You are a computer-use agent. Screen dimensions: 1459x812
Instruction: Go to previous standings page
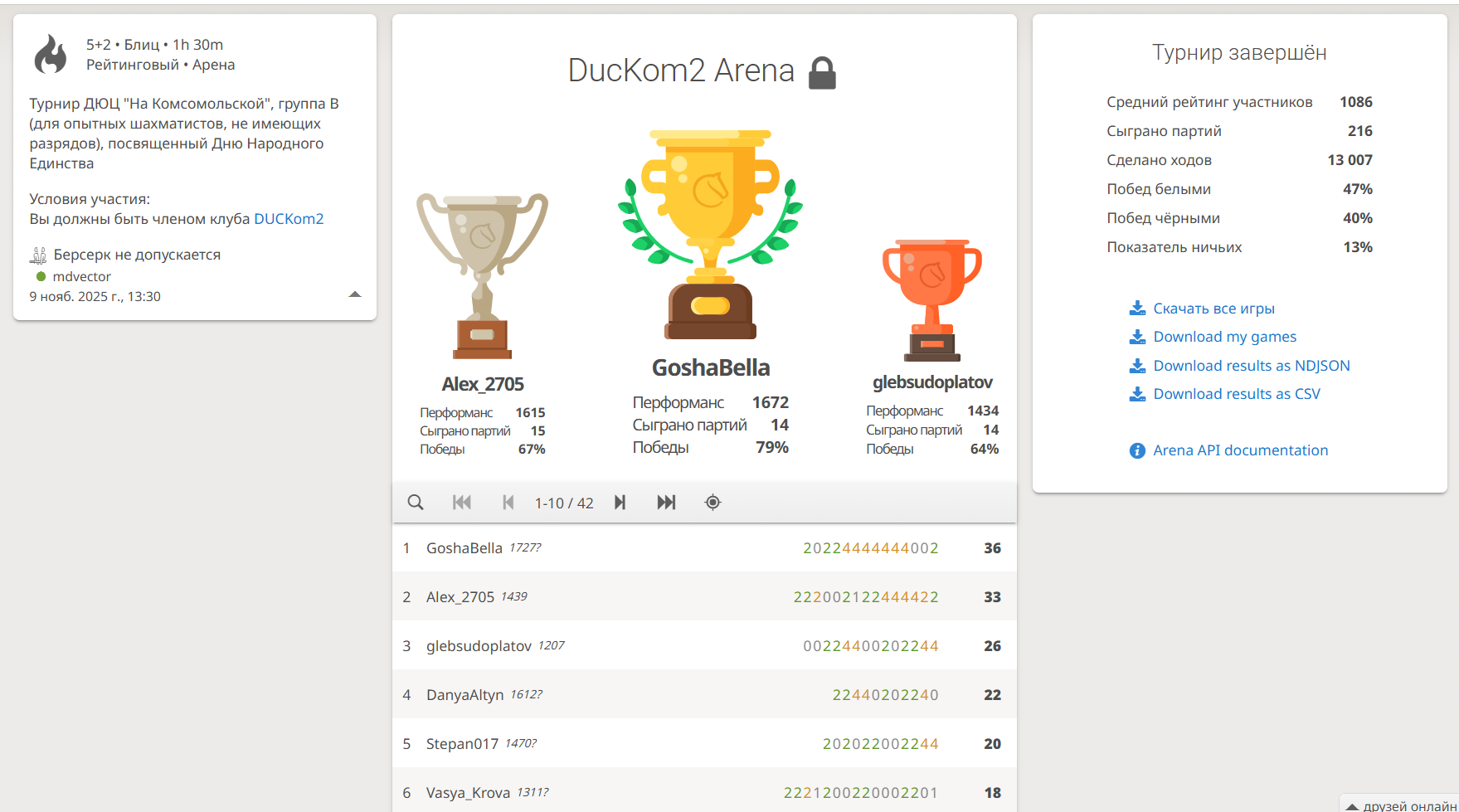tap(508, 503)
